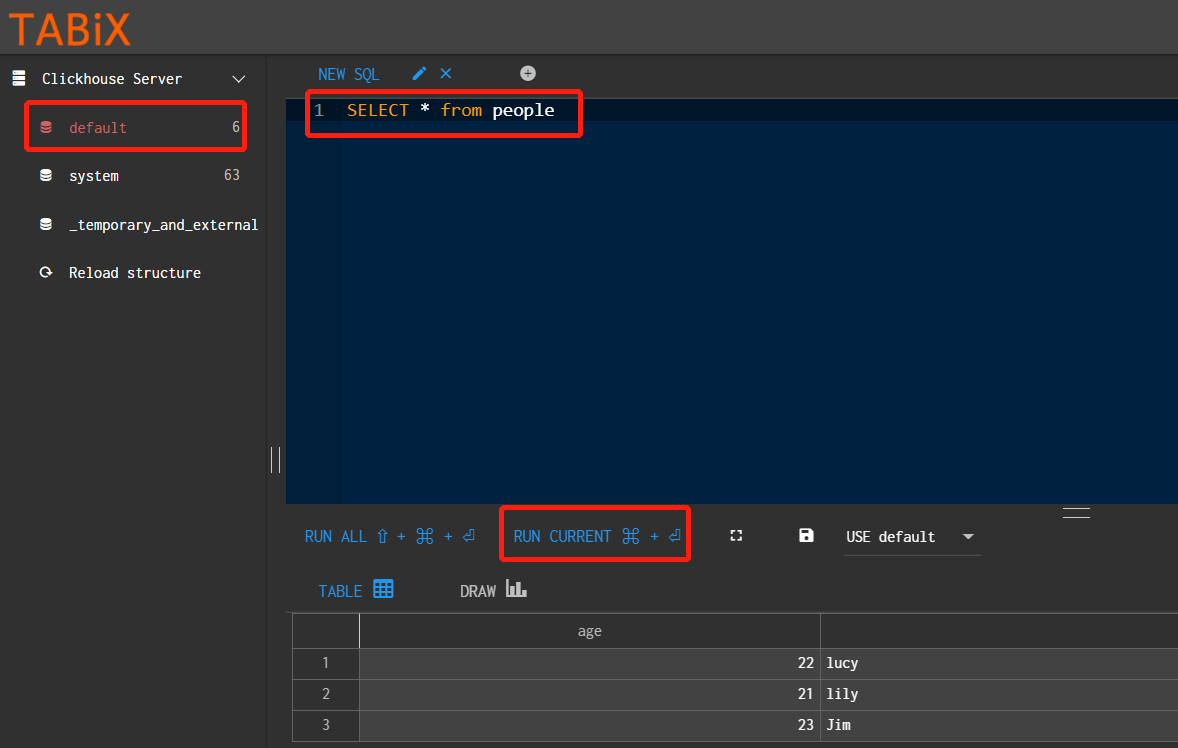Switch to the TABLE view tab
1178x748 pixels.
coord(356,590)
